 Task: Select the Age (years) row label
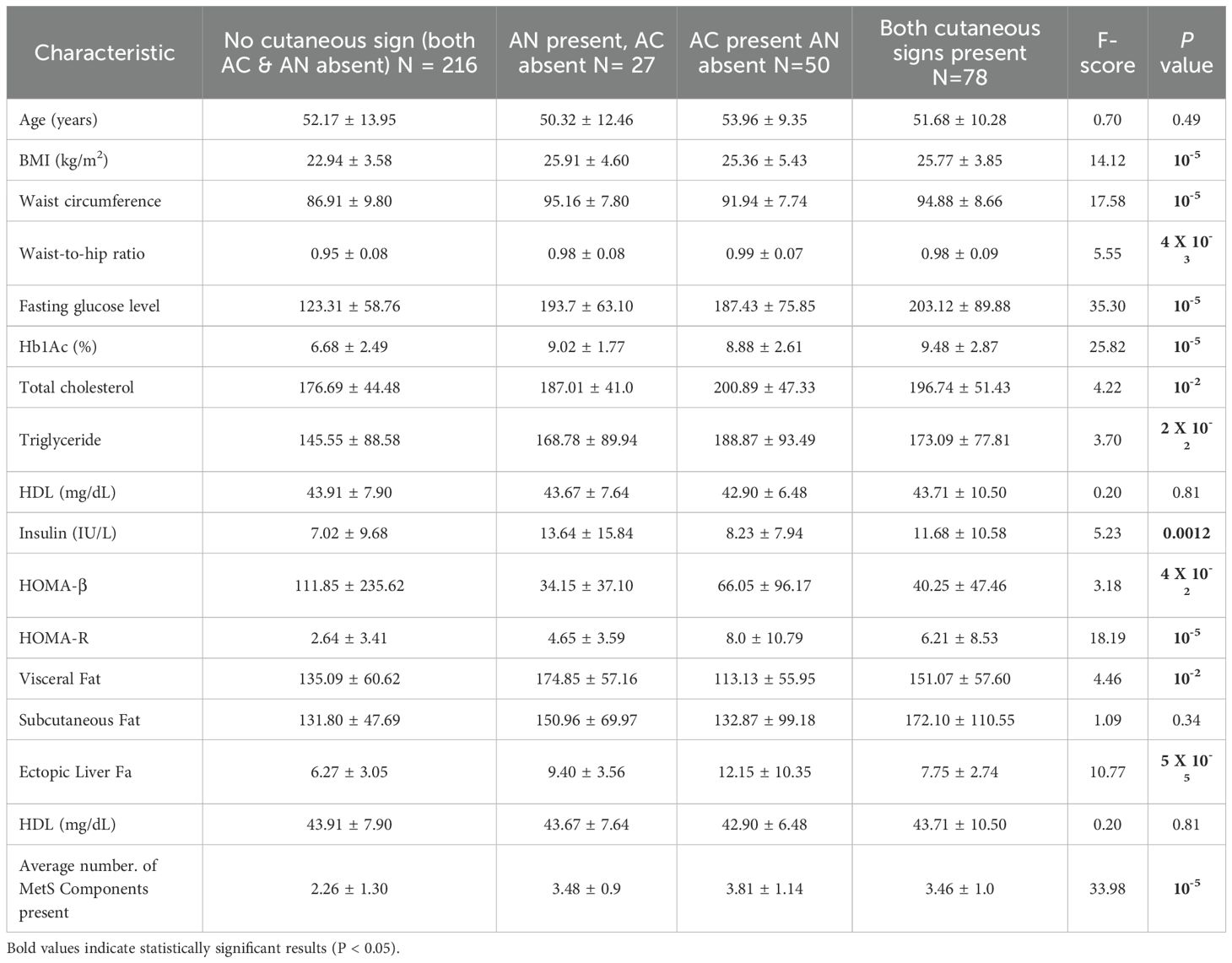click(58, 120)
